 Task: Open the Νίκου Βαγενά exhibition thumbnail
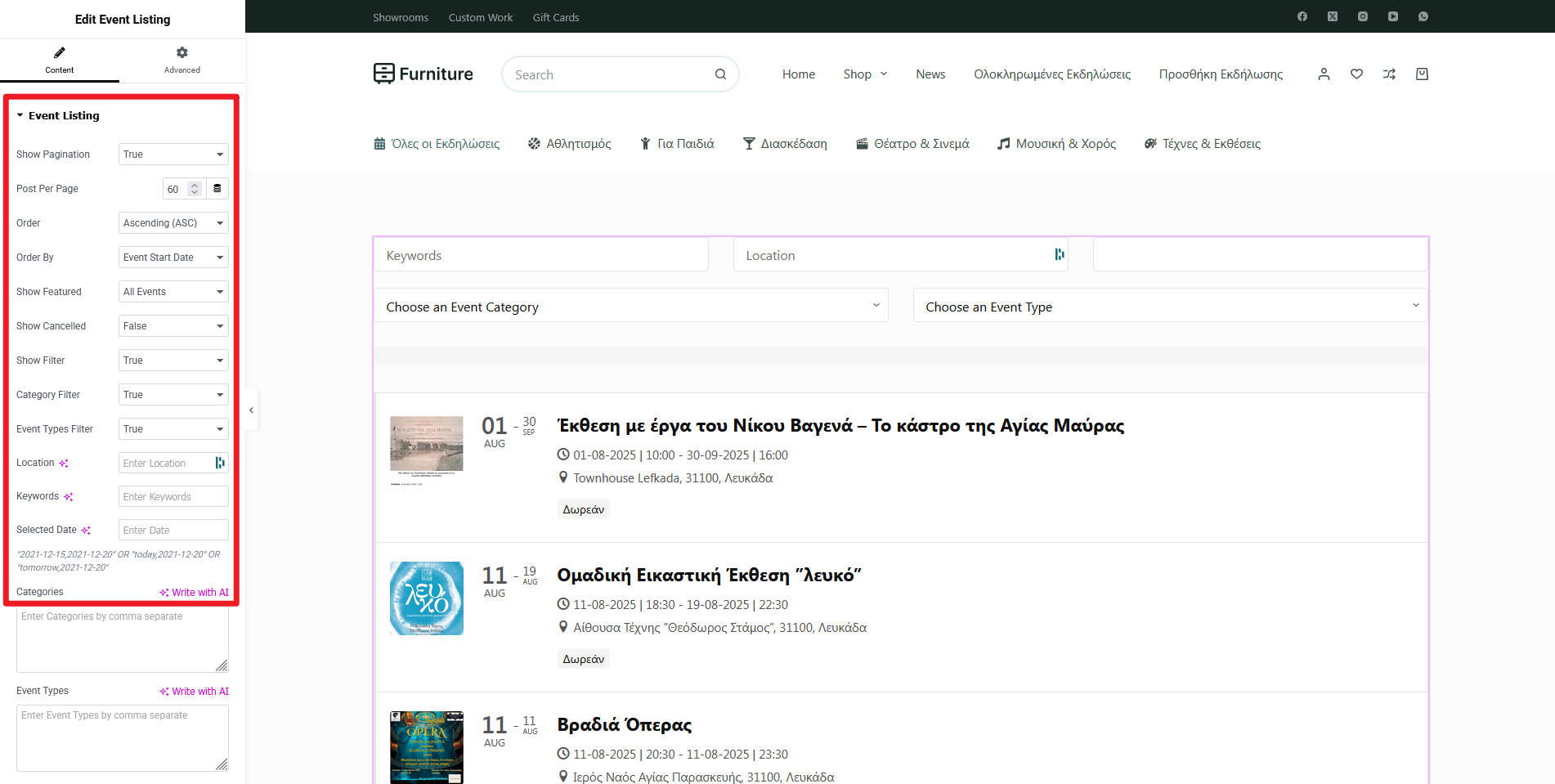pyautogui.click(x=426, y=450)
